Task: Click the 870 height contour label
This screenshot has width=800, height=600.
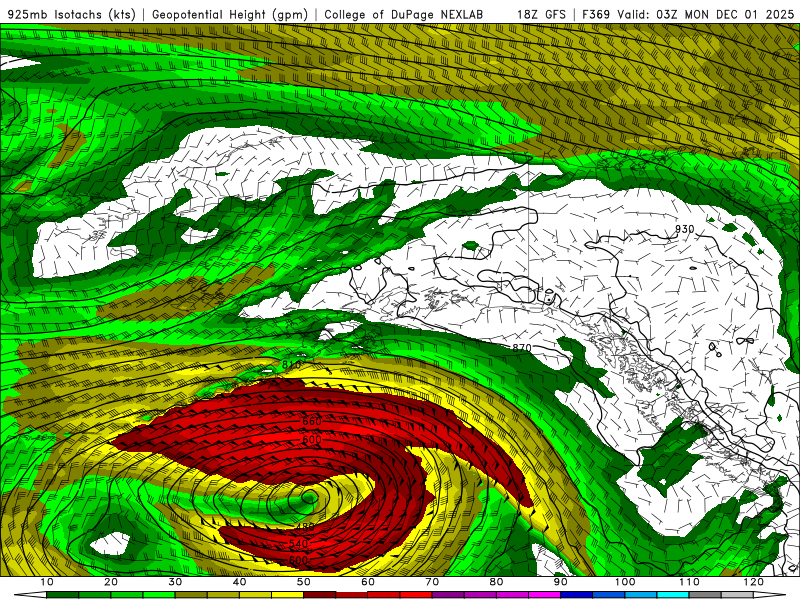Action: coord(521,348)
